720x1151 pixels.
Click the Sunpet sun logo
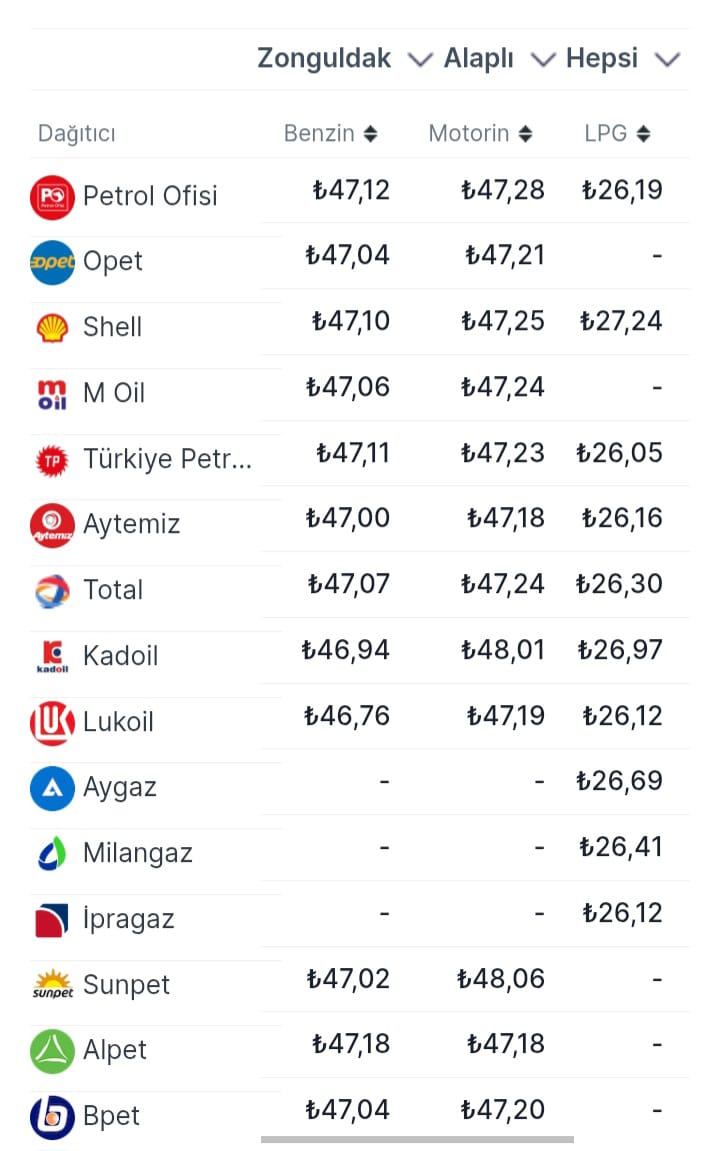click(x=52, y=984)
